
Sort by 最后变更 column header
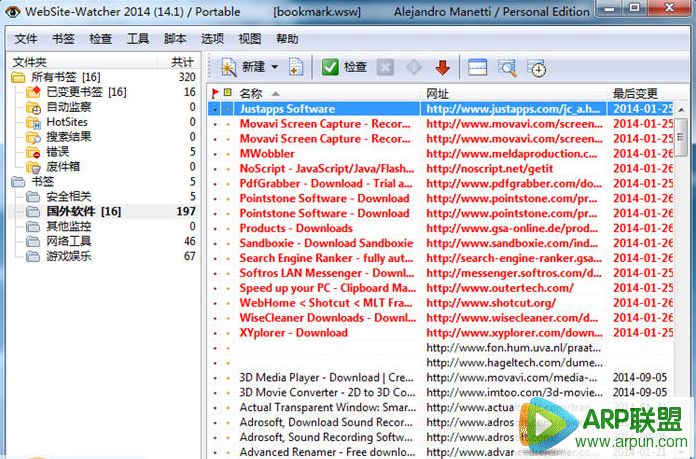pos(638,93)
